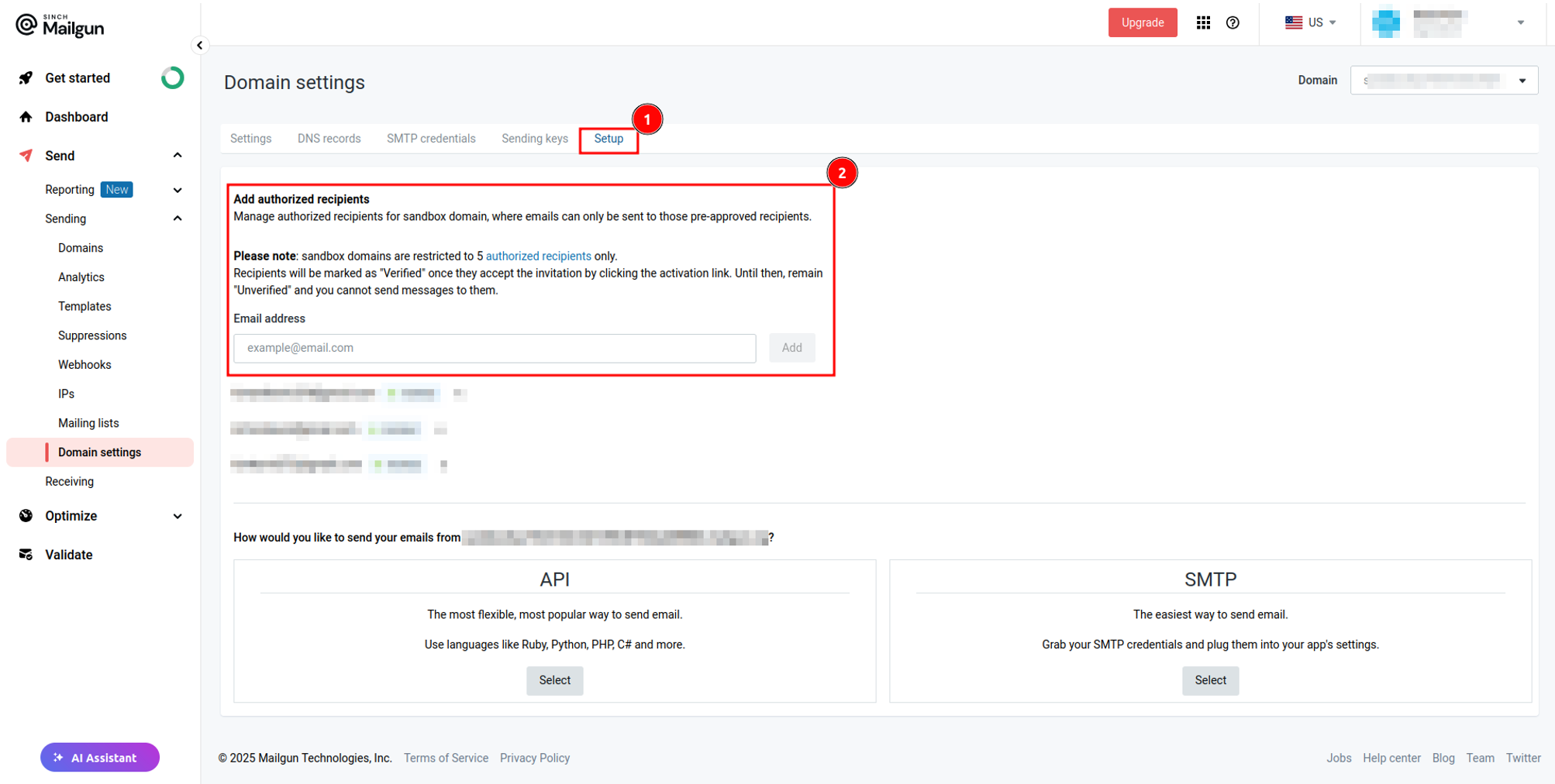Open Privacy Policy link
1555x784 pixels.
coord(535,758)
